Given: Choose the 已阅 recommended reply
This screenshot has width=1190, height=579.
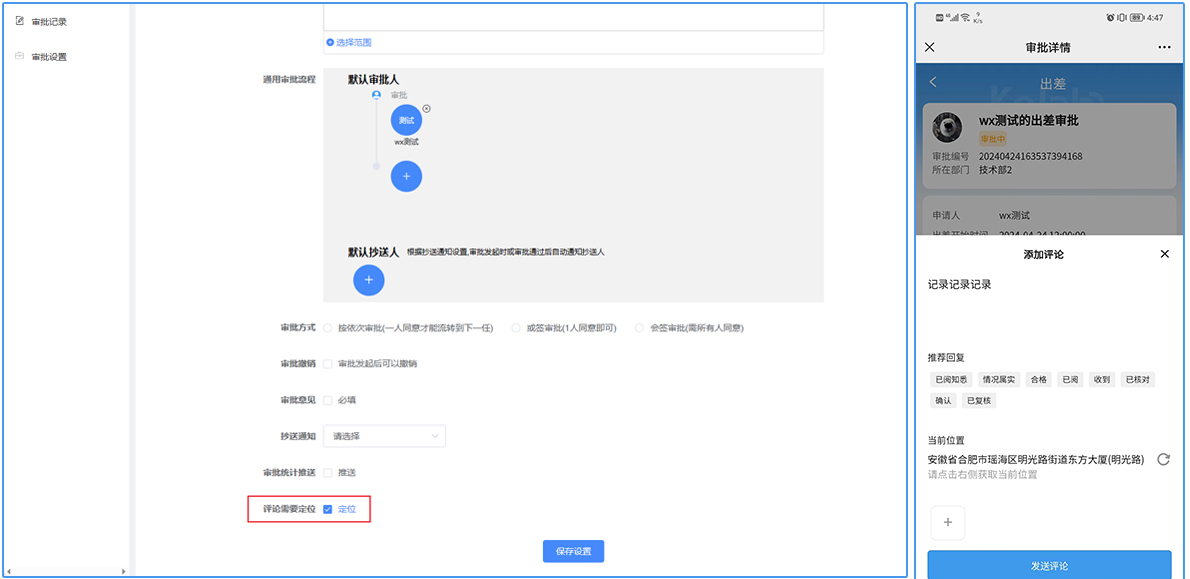Looking at the screenshot, I should point(1069,379).
